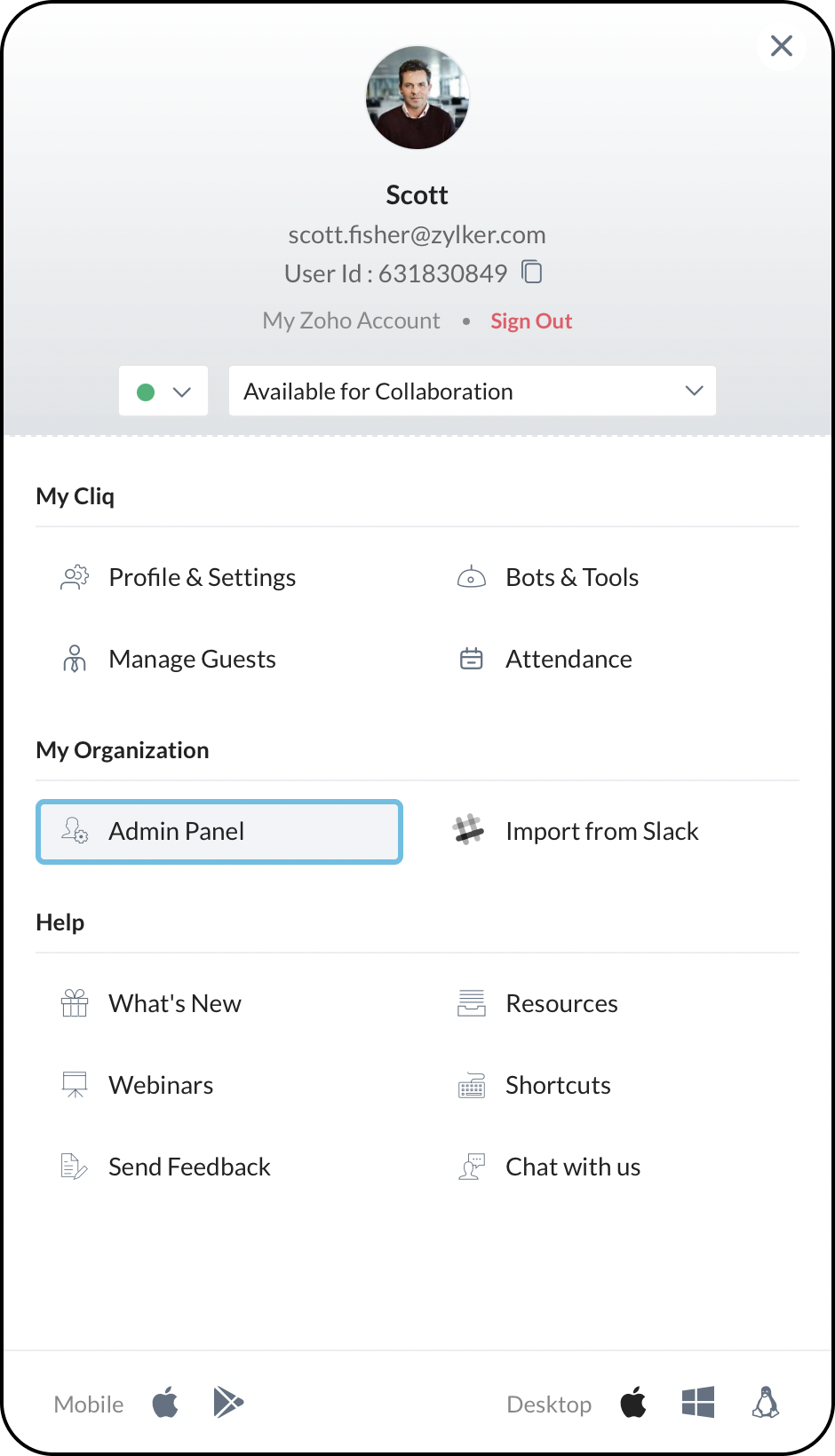Open Bots & Tools

tap(571, 578)
